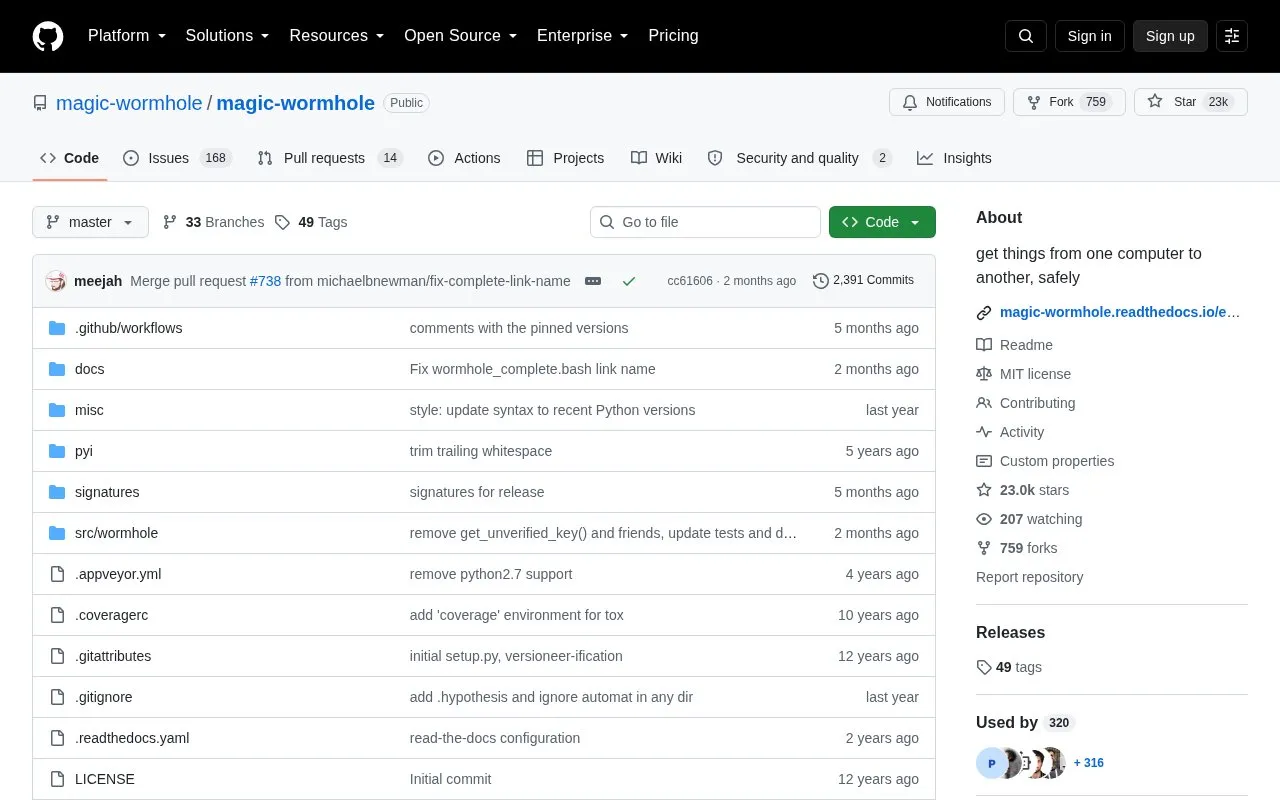Click the GitHub logo icon
The image size is (1280, 800).
(x=48, y=36)
